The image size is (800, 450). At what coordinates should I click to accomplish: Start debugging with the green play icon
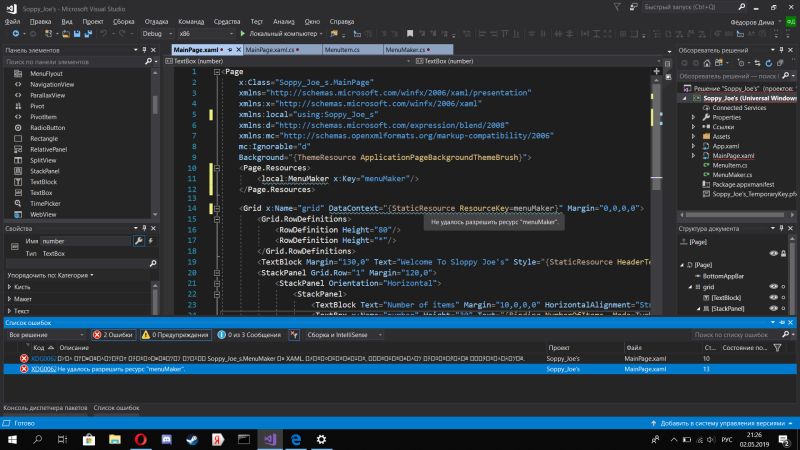(243, 34)
